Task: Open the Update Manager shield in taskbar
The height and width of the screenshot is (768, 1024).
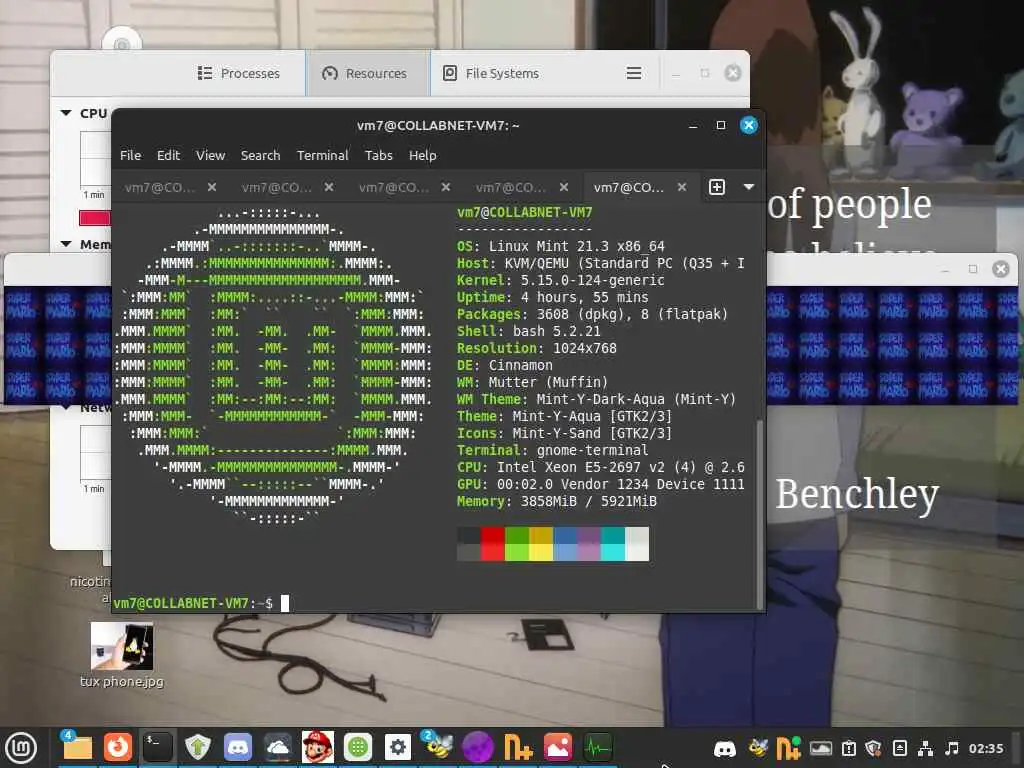Action: (x=197, y=747)
